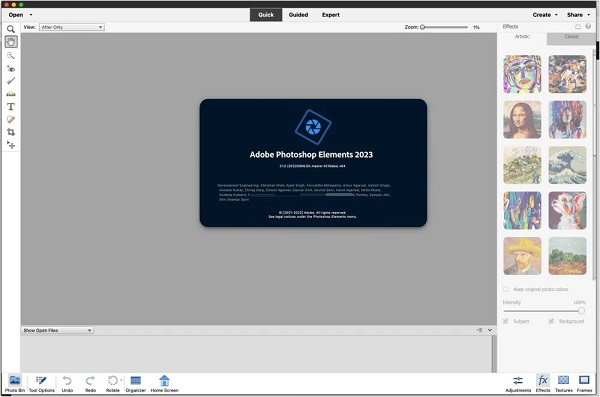This screenshot has height=397, width=600.
Task: Toggle the Background checkbox
Action: coord(551,321)
